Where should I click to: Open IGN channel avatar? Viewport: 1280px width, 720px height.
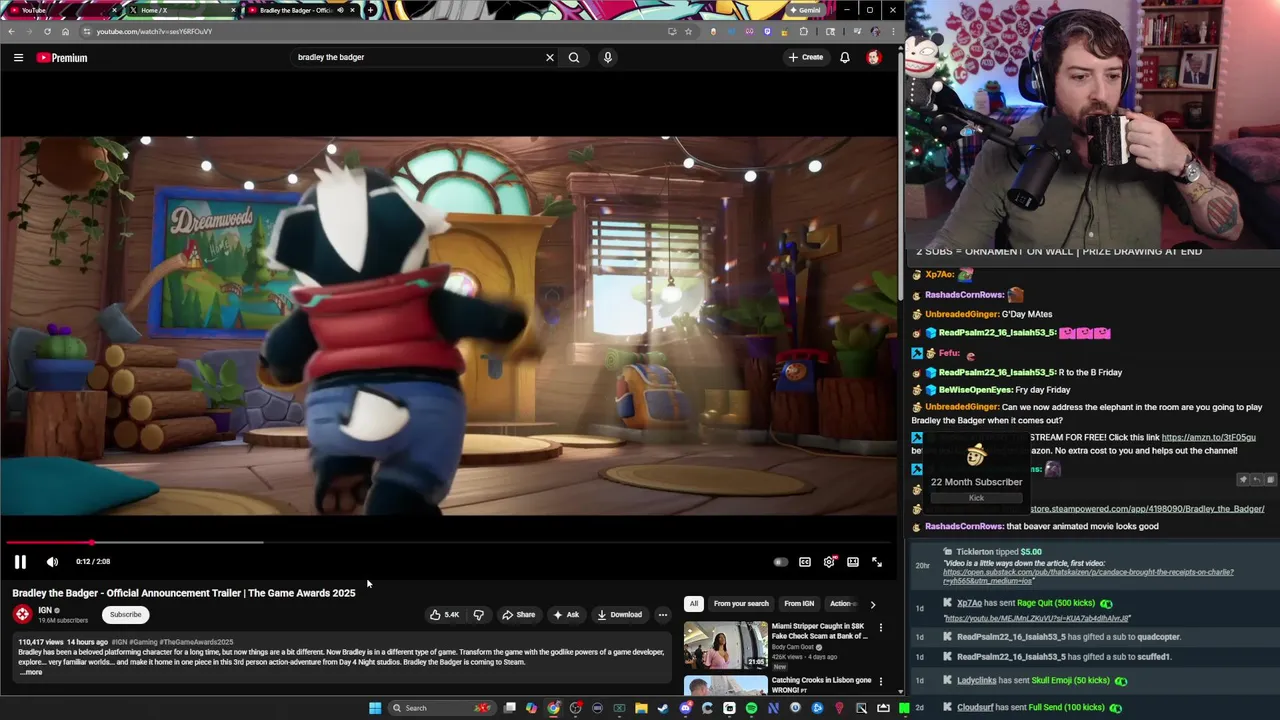[22, 614]
